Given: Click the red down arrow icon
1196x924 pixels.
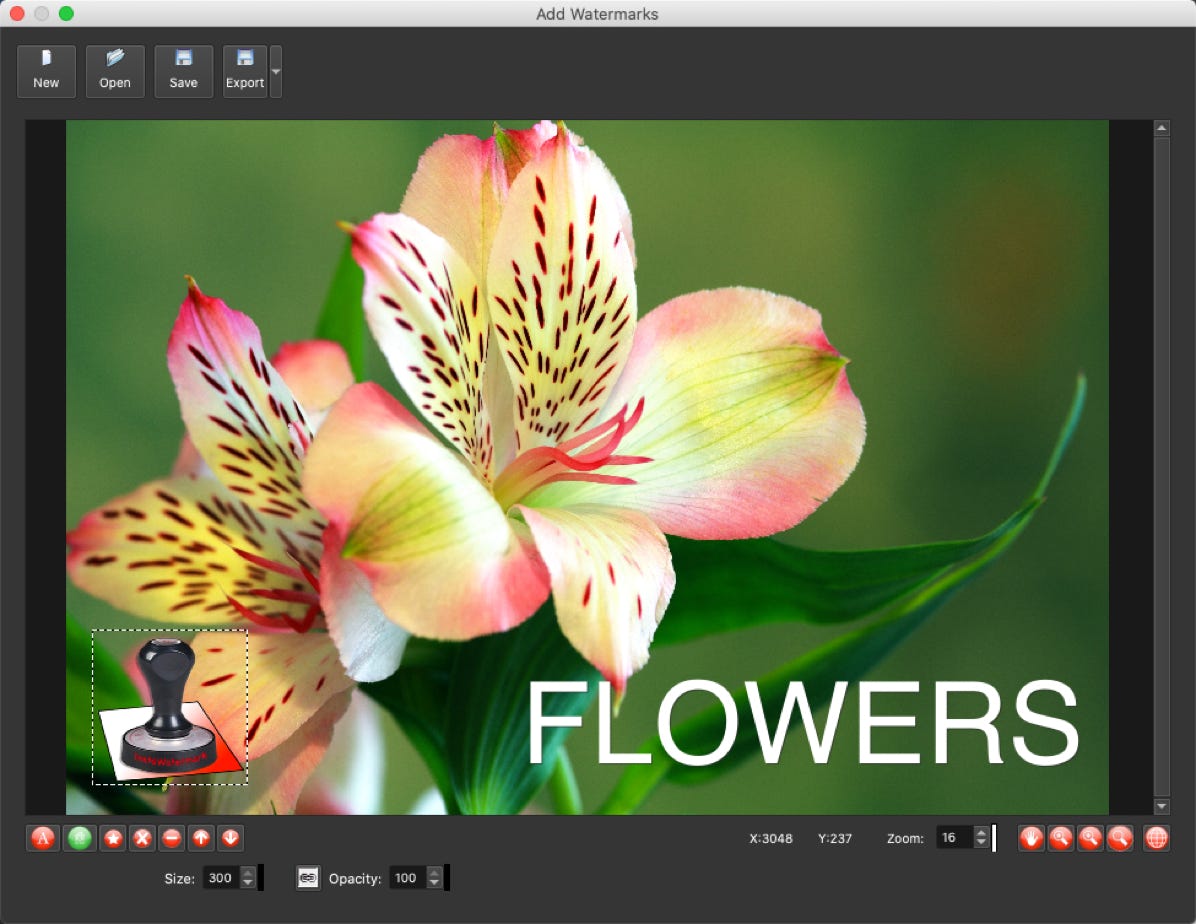Looking at the screenshot, I should point(230,838).
